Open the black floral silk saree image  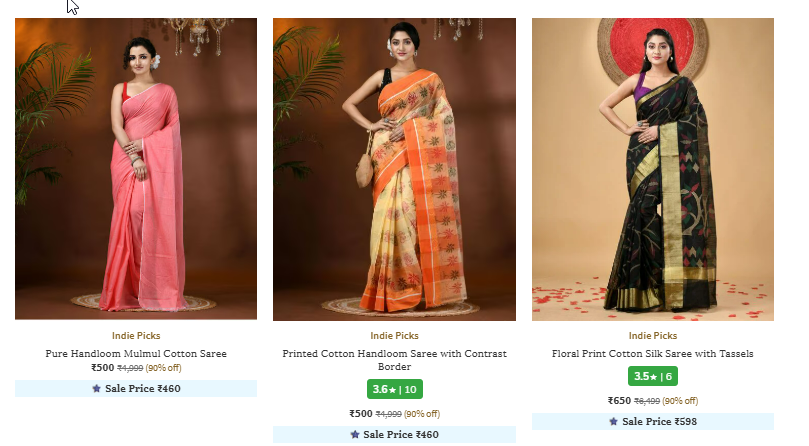coord(653,169)
